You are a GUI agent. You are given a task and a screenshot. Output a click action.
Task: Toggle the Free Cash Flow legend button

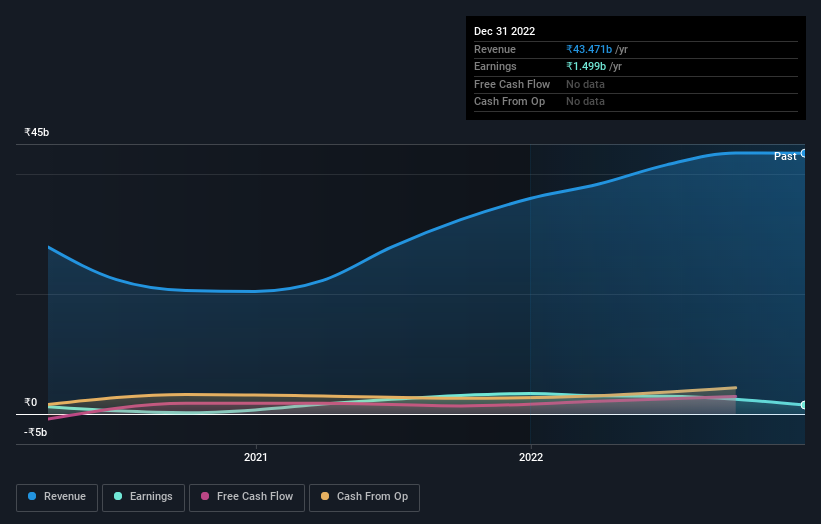point(247,497)
